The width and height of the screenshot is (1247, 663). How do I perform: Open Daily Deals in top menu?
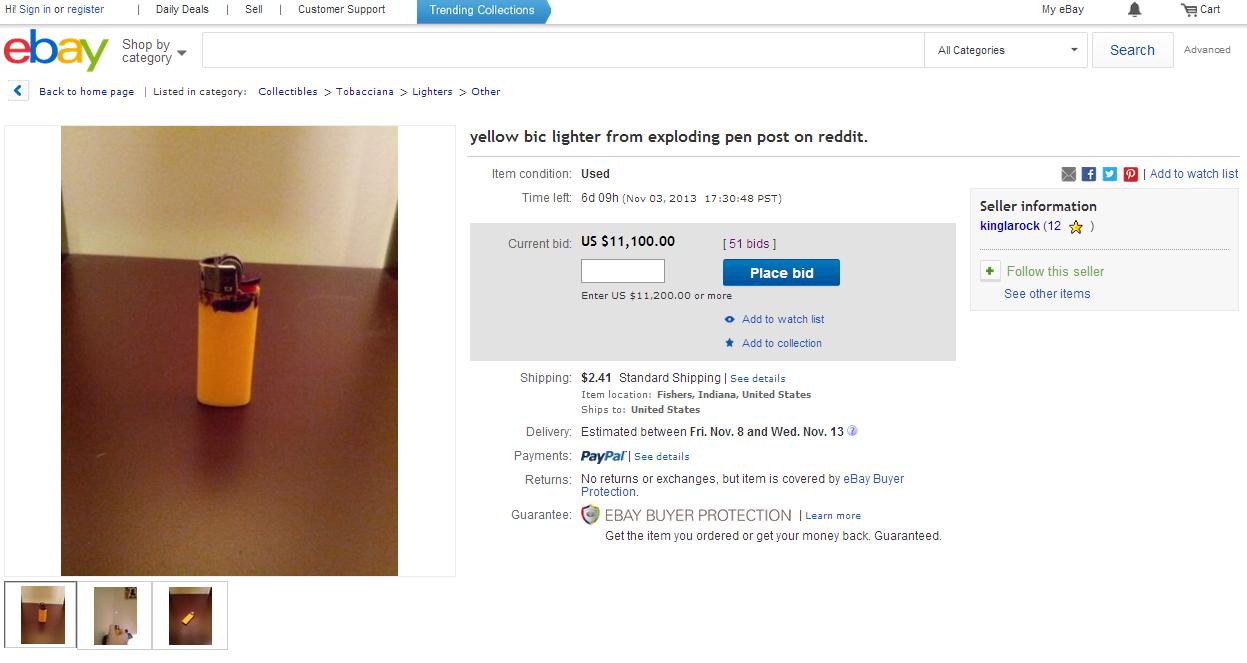(182, 10)
